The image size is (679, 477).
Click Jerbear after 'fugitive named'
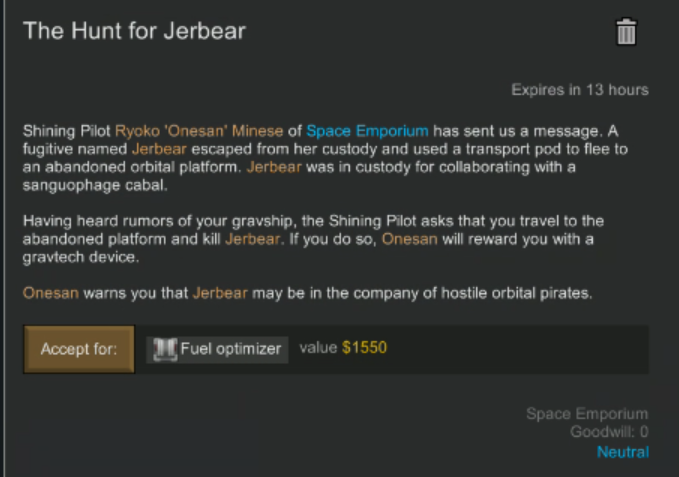[159, 149]
